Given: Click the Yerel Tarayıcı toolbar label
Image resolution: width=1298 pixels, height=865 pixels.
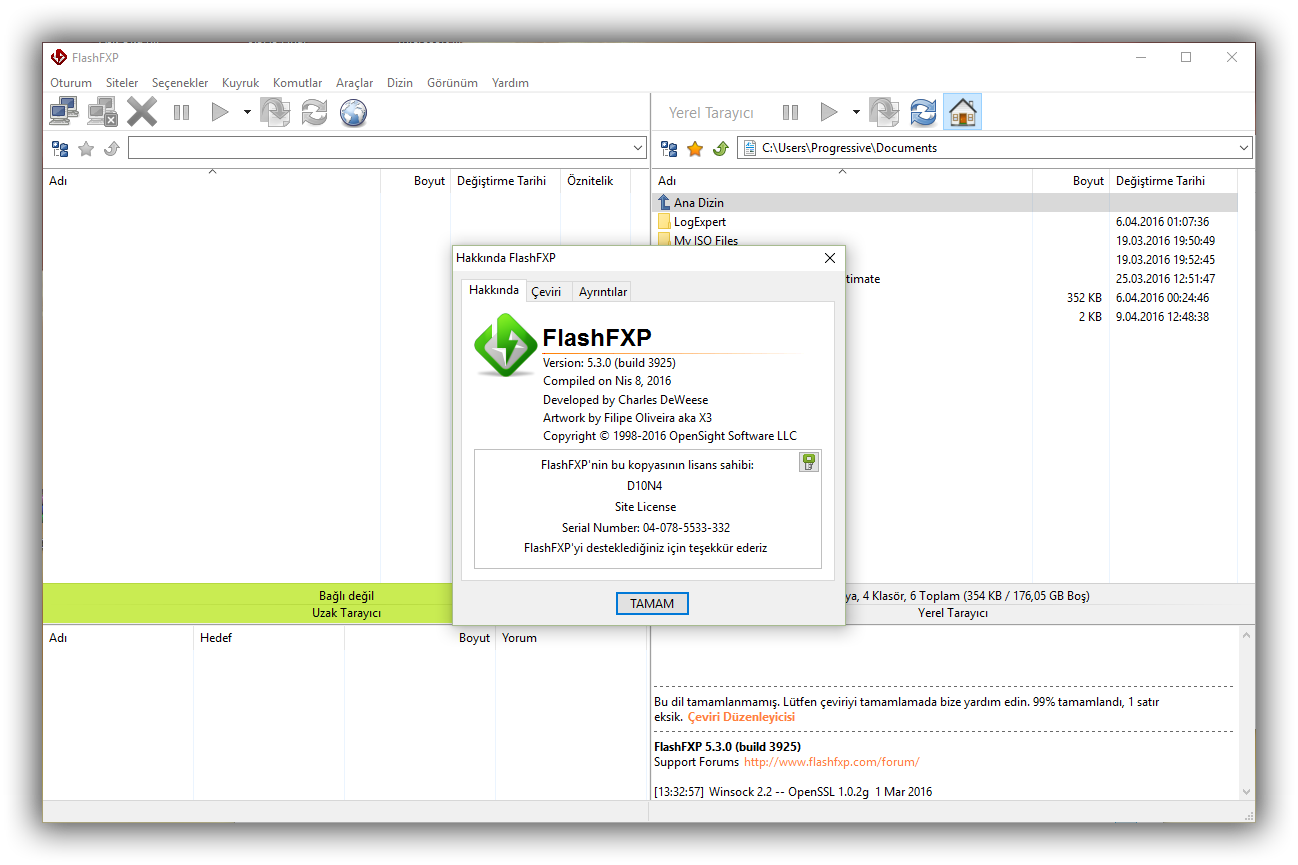Looking at the screenshot, I should [x=711, y=113].
